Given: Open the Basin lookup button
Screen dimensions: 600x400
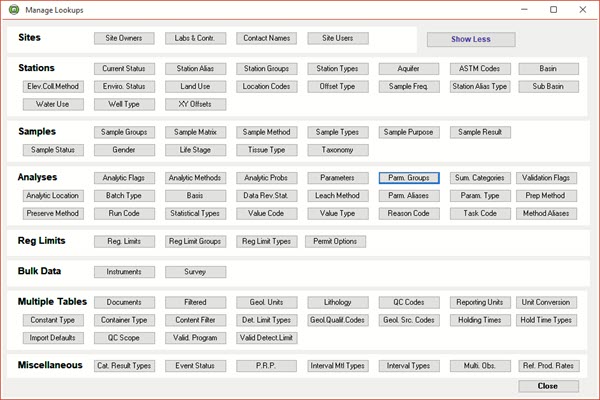Looking at the screenshot, I should [x=548, y=69].
